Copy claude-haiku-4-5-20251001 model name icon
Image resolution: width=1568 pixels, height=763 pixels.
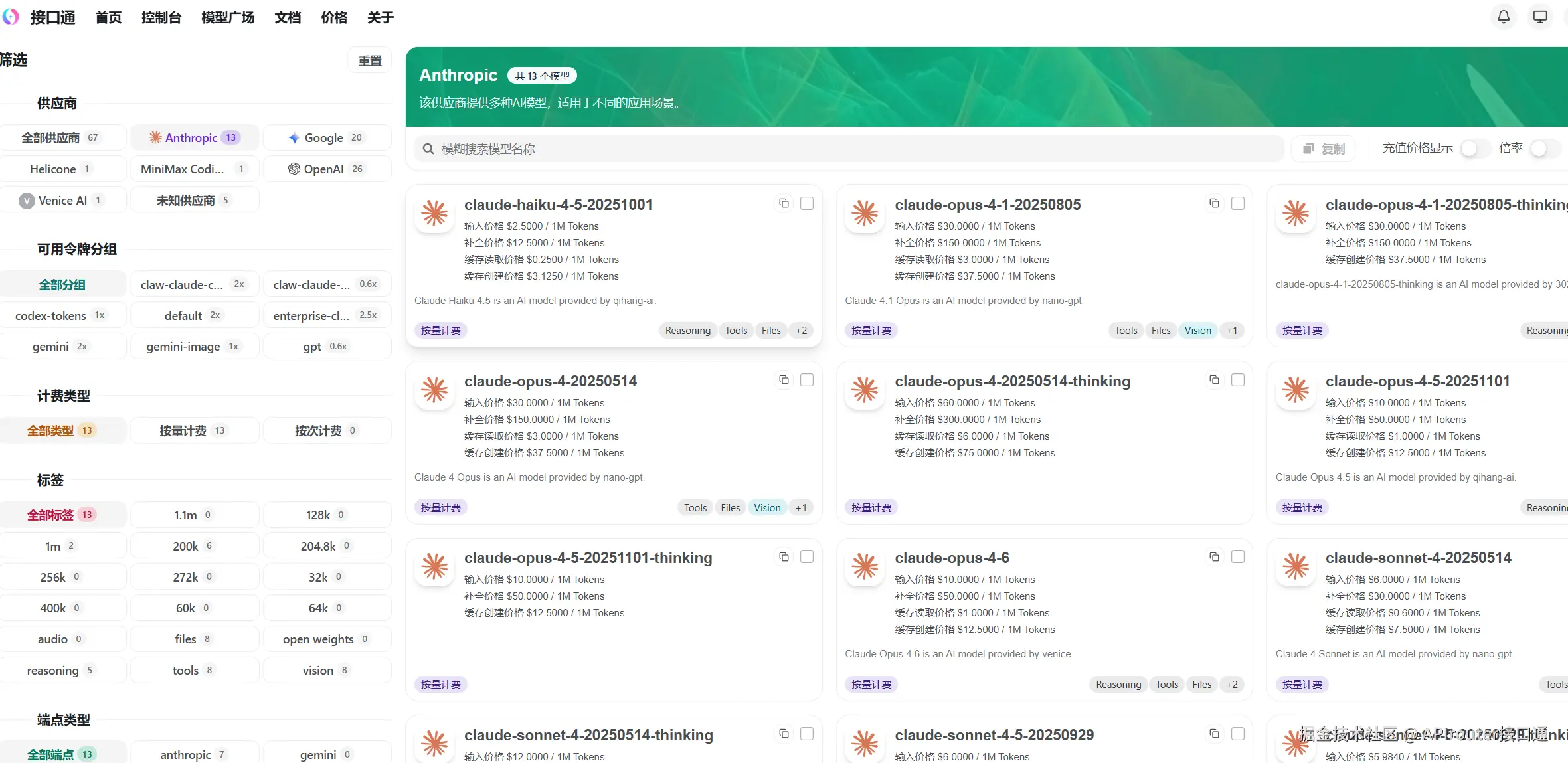(784, 203)
